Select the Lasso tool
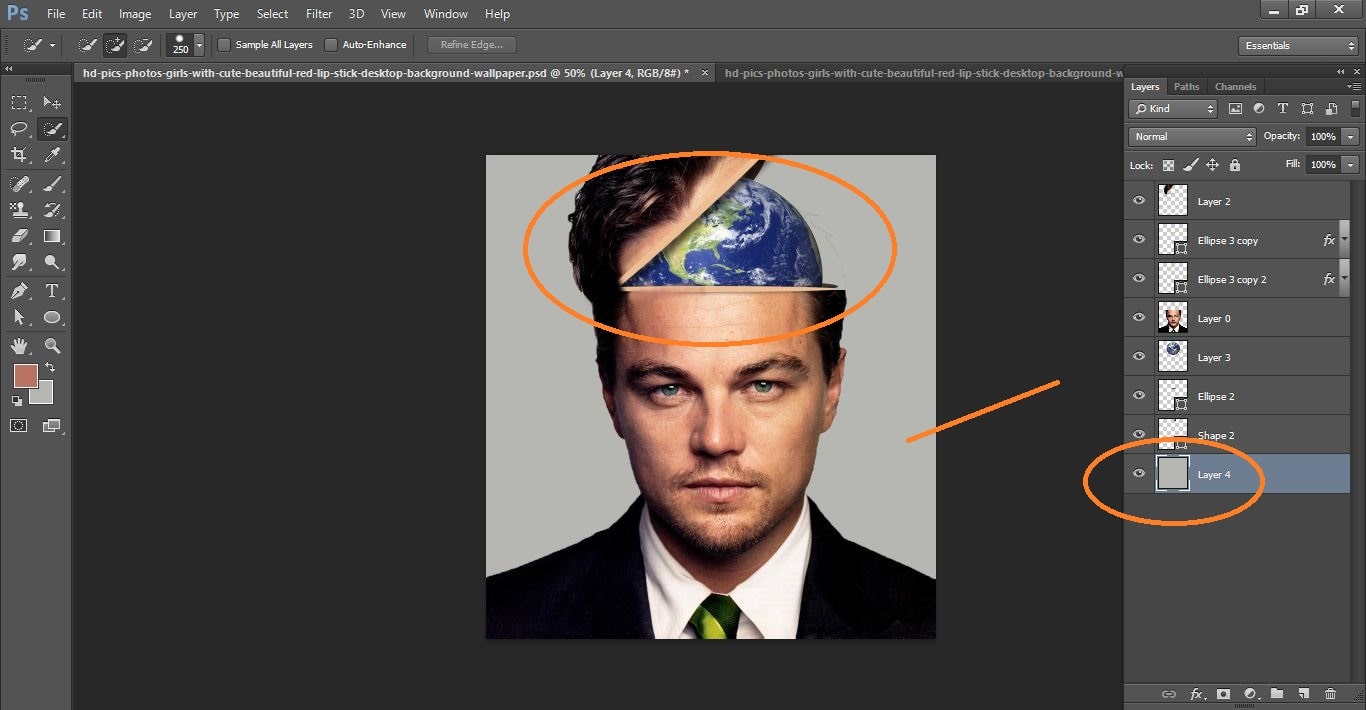 click(17, 128)
